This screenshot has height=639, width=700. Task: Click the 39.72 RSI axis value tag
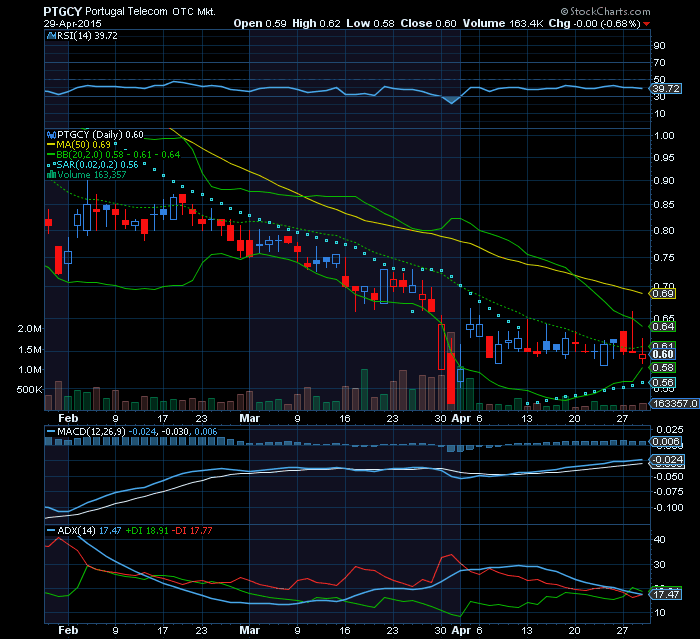666,88
